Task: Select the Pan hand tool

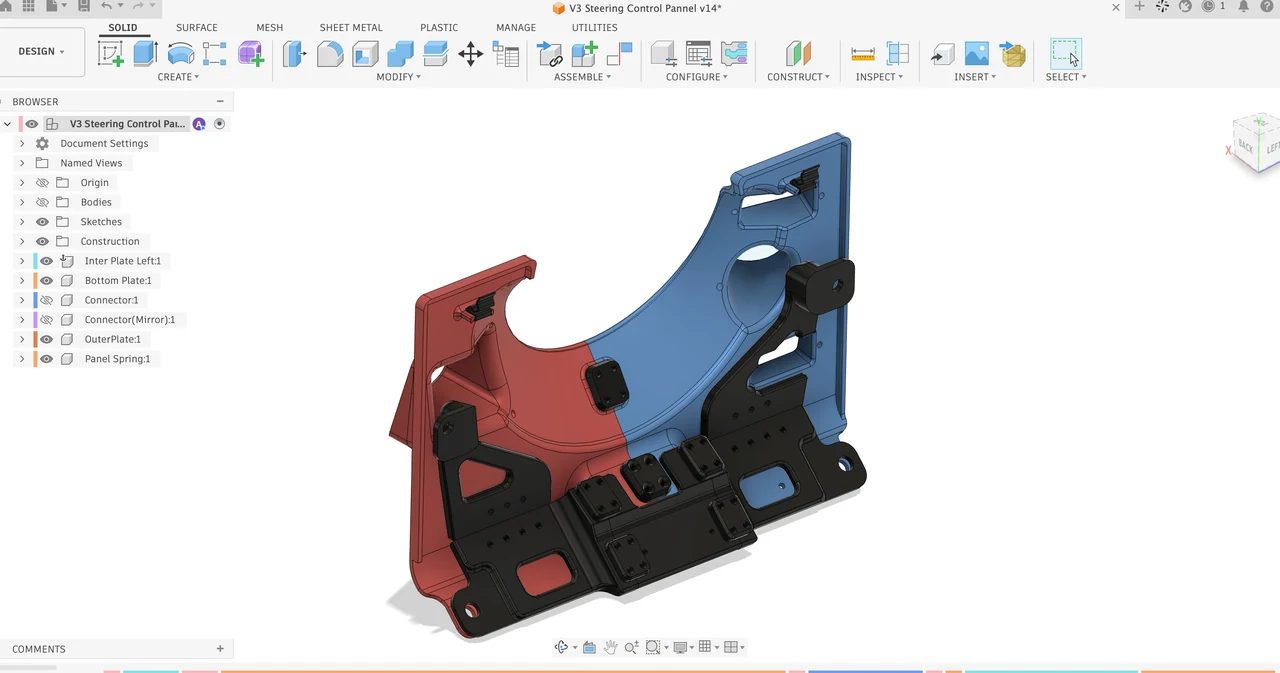Action: point(610,647)
